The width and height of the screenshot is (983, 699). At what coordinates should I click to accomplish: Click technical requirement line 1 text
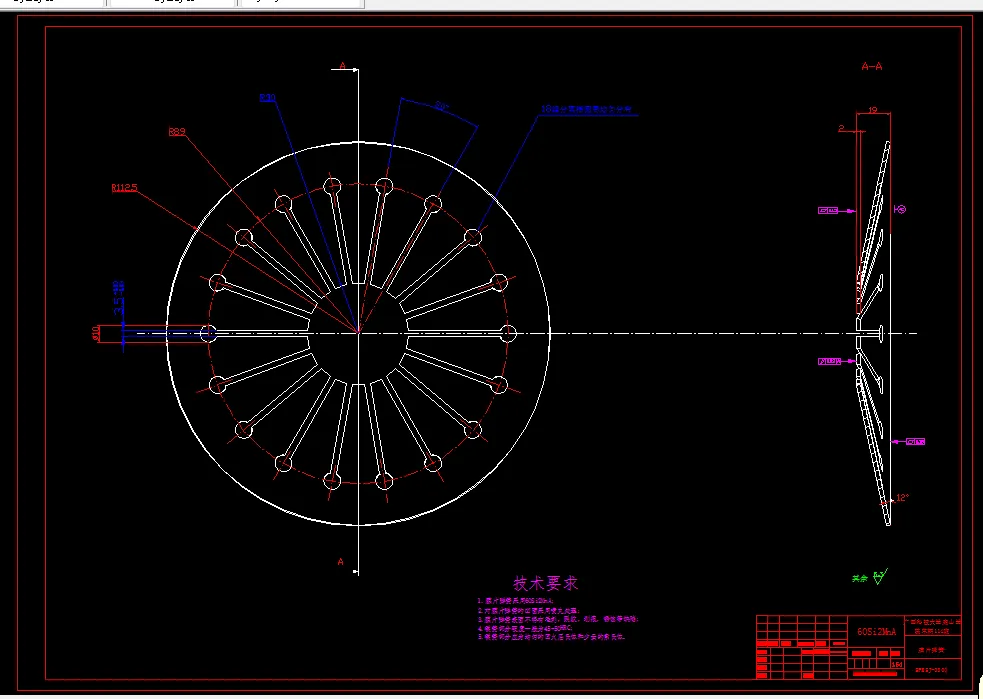pyautogui.click(x=515, y=601)
